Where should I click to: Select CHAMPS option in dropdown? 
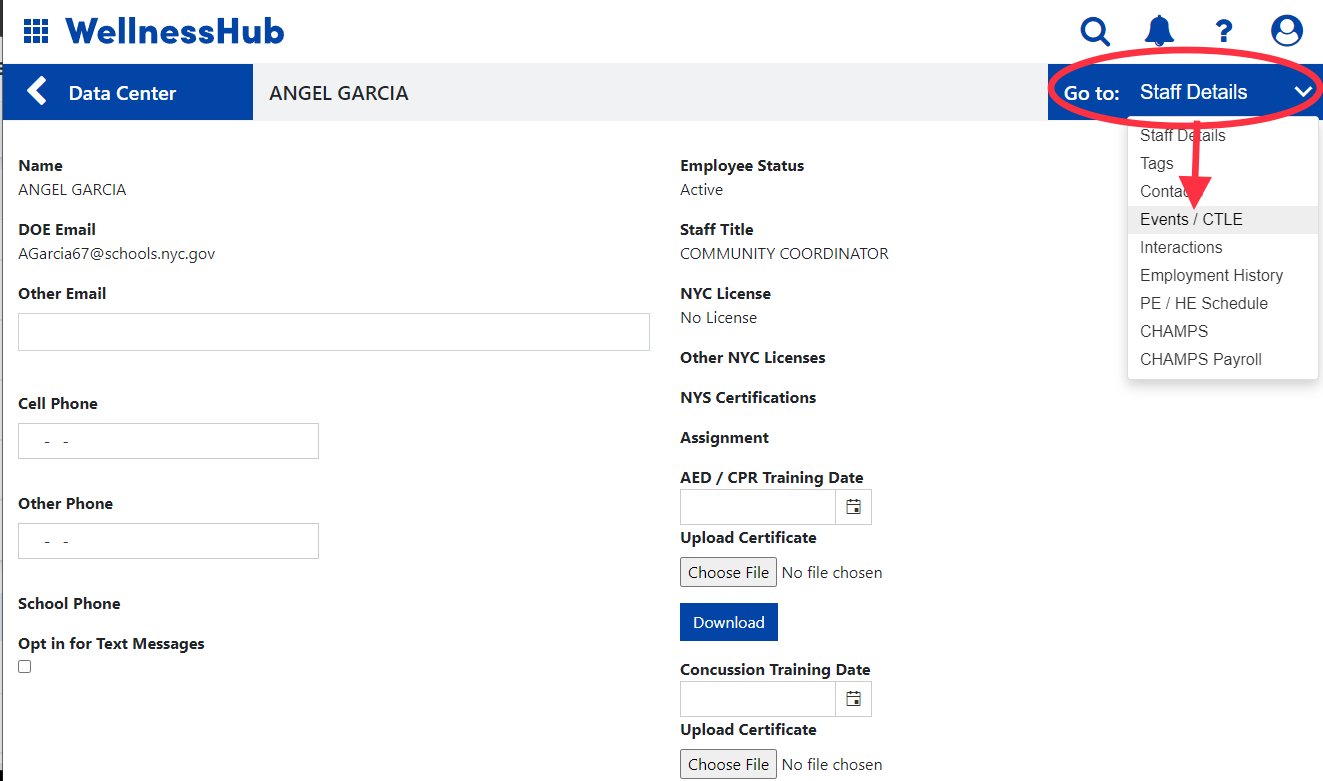pos(1223,331)
